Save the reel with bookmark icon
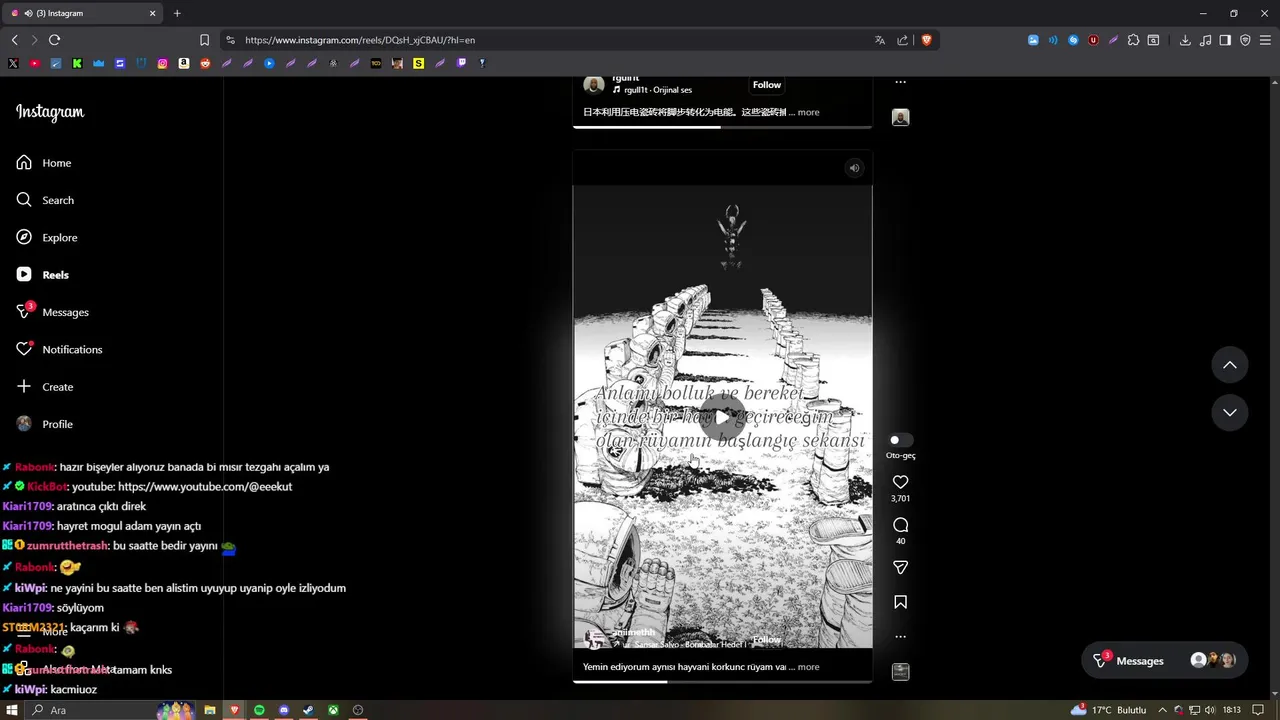1280x720 pixels. pyautogui.click(x=900, y=602)
